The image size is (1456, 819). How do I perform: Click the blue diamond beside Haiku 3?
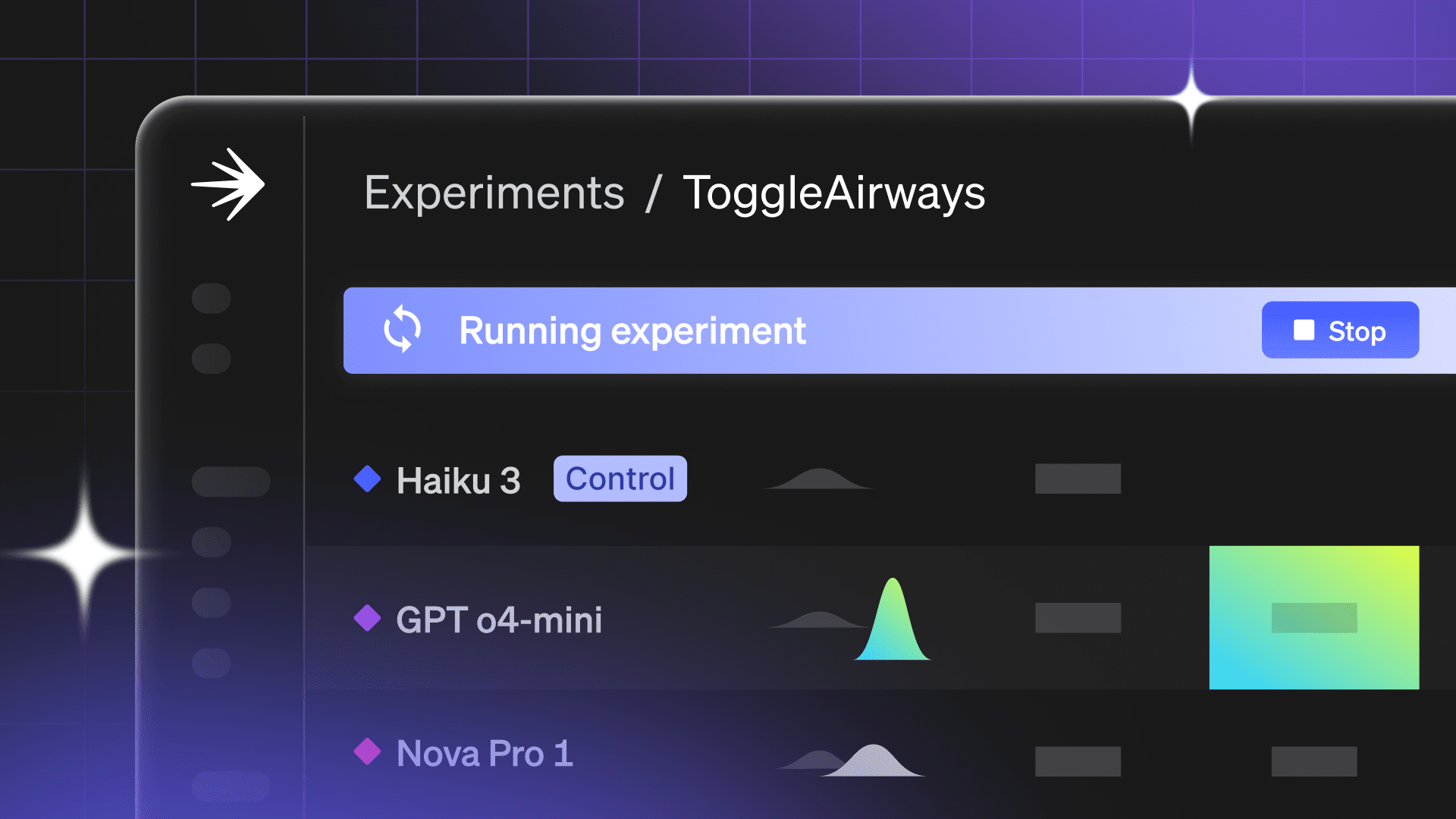click(368, 479)
